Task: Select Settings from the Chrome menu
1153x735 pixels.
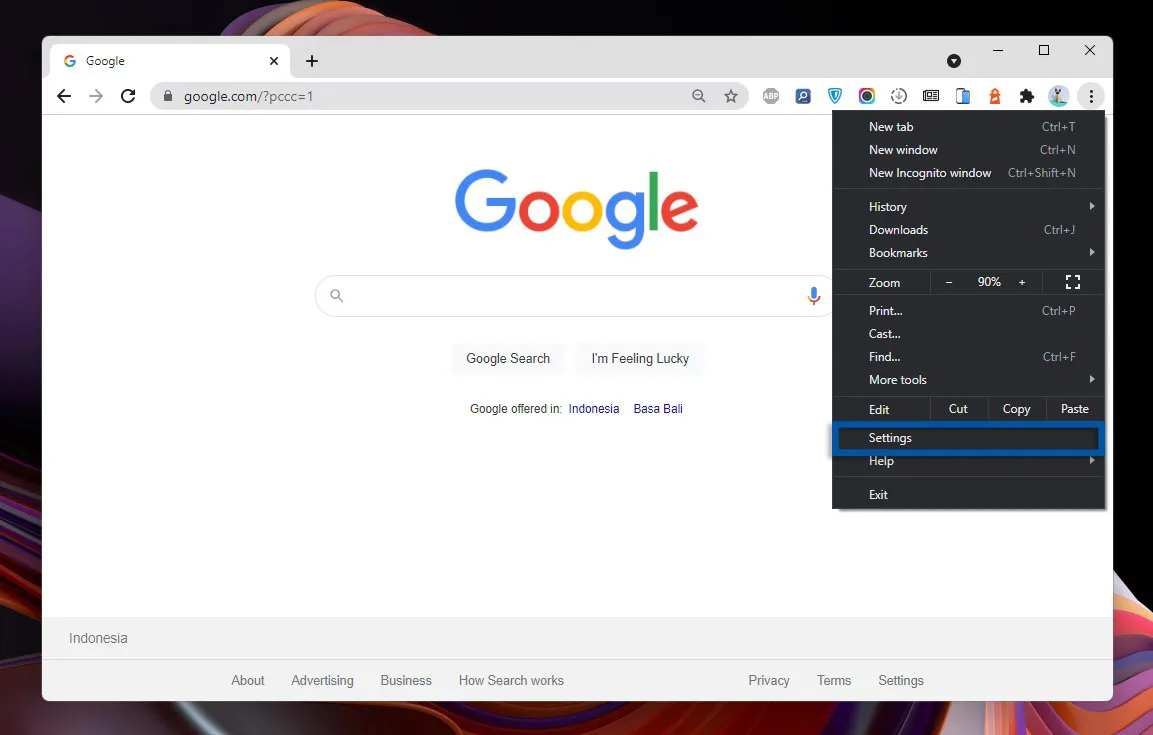Action: [x=890, y=437]
